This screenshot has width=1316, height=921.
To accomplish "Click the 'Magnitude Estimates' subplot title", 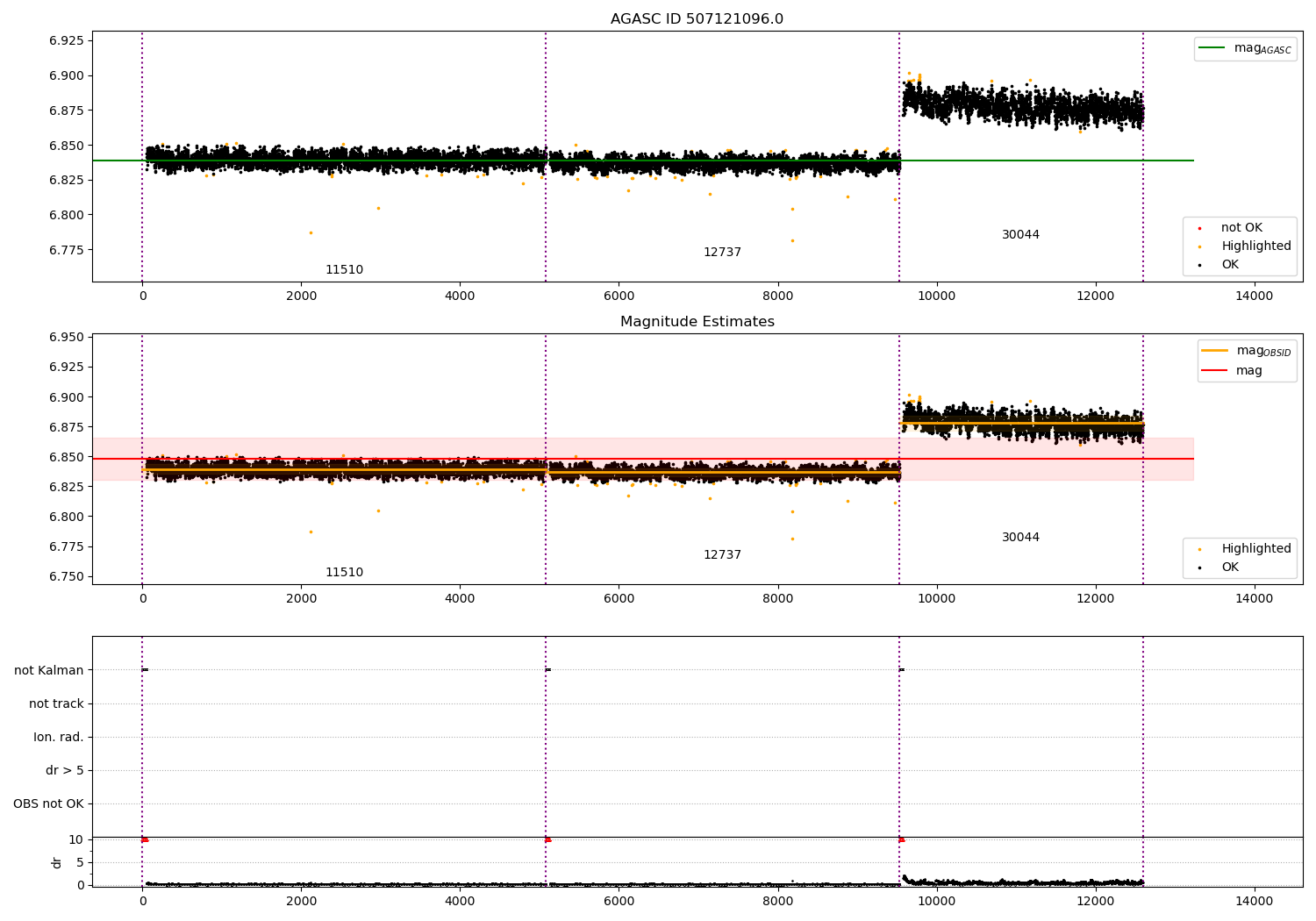I will pyautogui.click(x=697, y=322).
